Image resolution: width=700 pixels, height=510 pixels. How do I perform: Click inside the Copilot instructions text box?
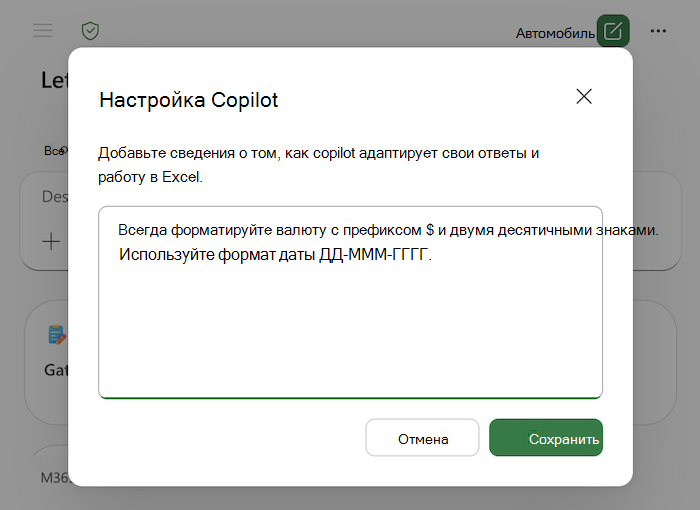tap(350, 302)
